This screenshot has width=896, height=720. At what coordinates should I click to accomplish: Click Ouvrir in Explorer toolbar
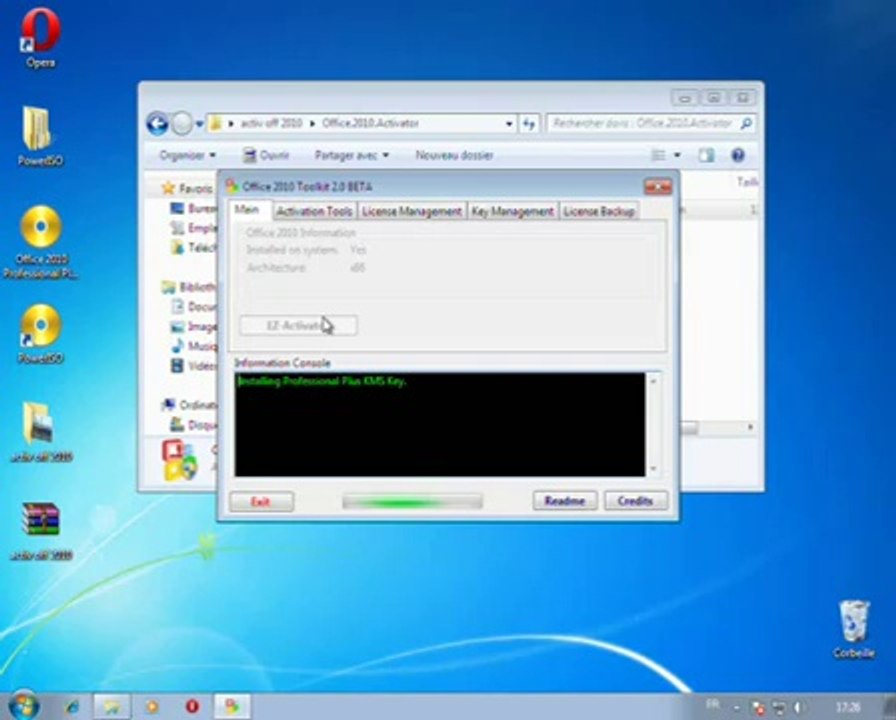point(266,155)
